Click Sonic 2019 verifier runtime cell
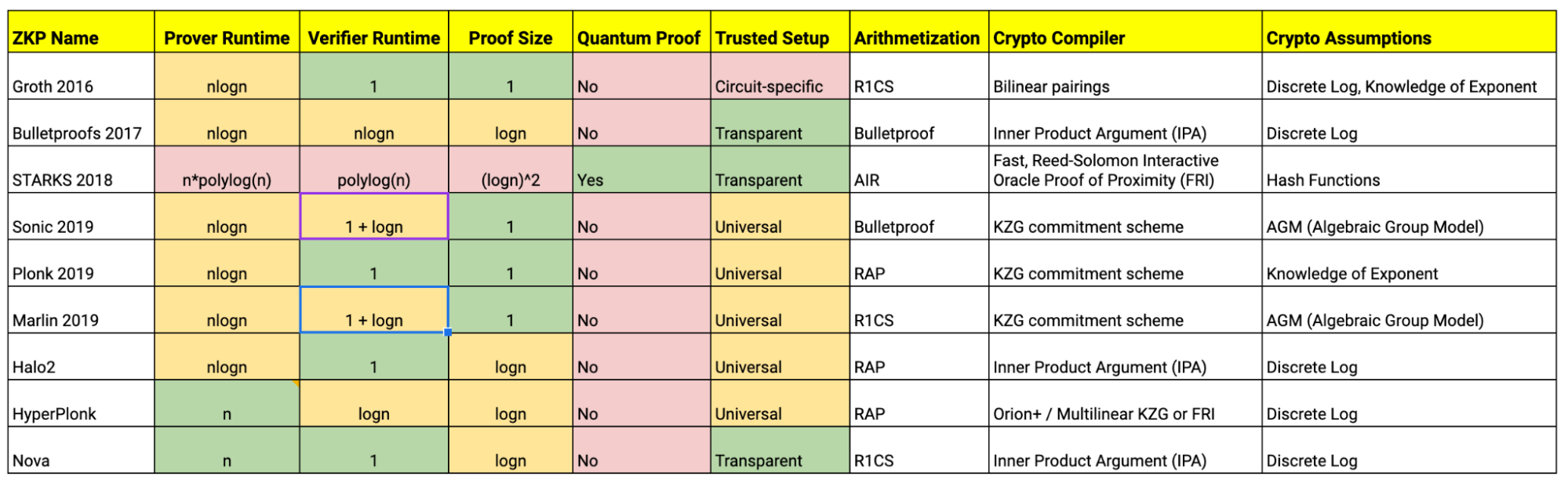Image resolution: width=1568 pixels, height=491 pixels. point(374,216)
